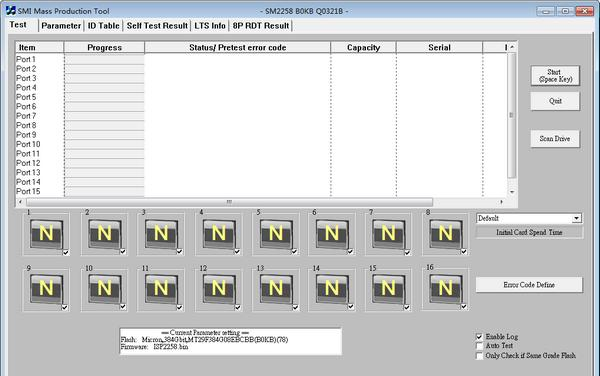Viewport: 600px width, 376px height.
Task: Click the Status/ Pretest error code header
Action: click(x=238, y=47)
